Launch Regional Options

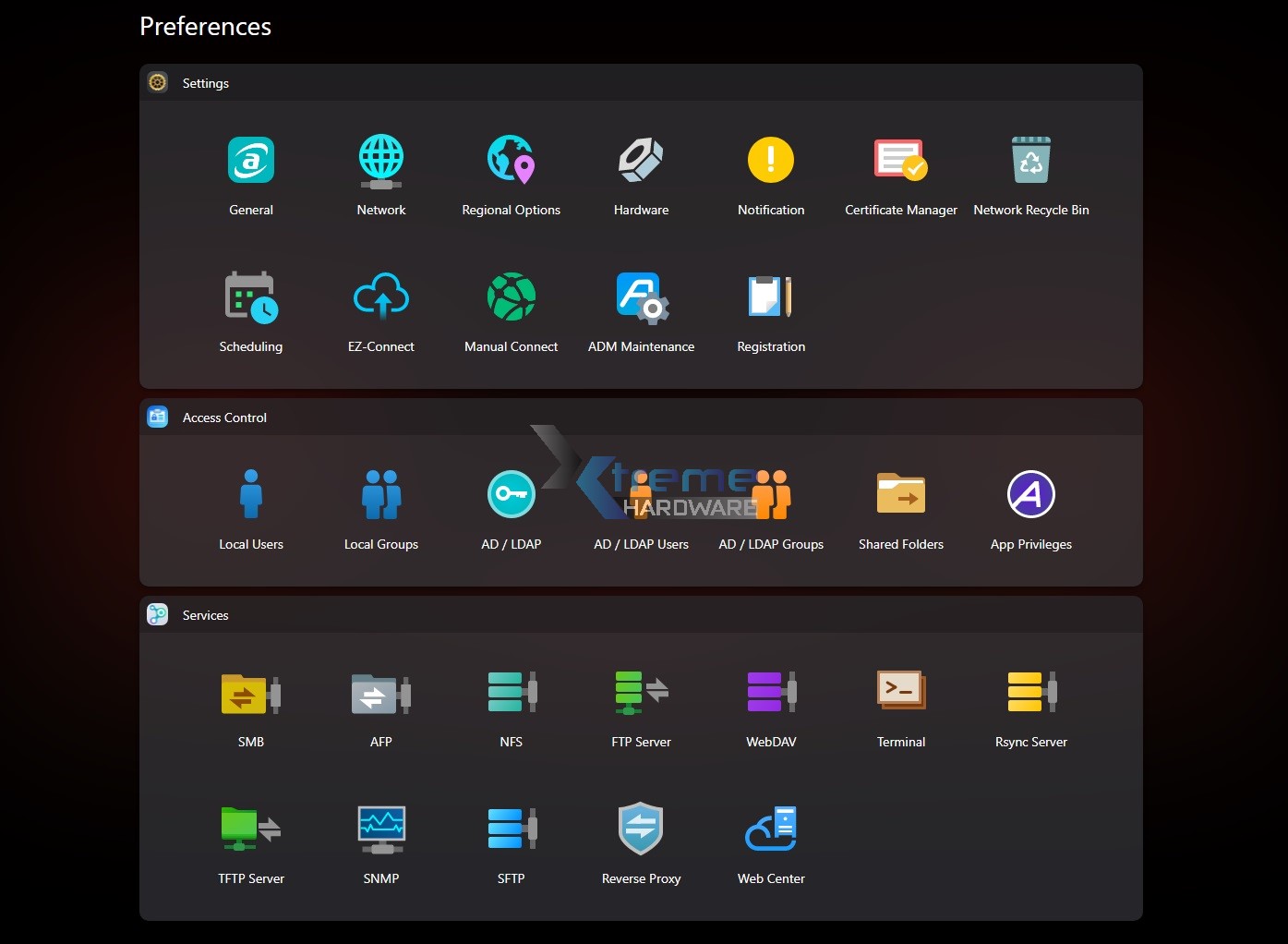coord(511,161)
